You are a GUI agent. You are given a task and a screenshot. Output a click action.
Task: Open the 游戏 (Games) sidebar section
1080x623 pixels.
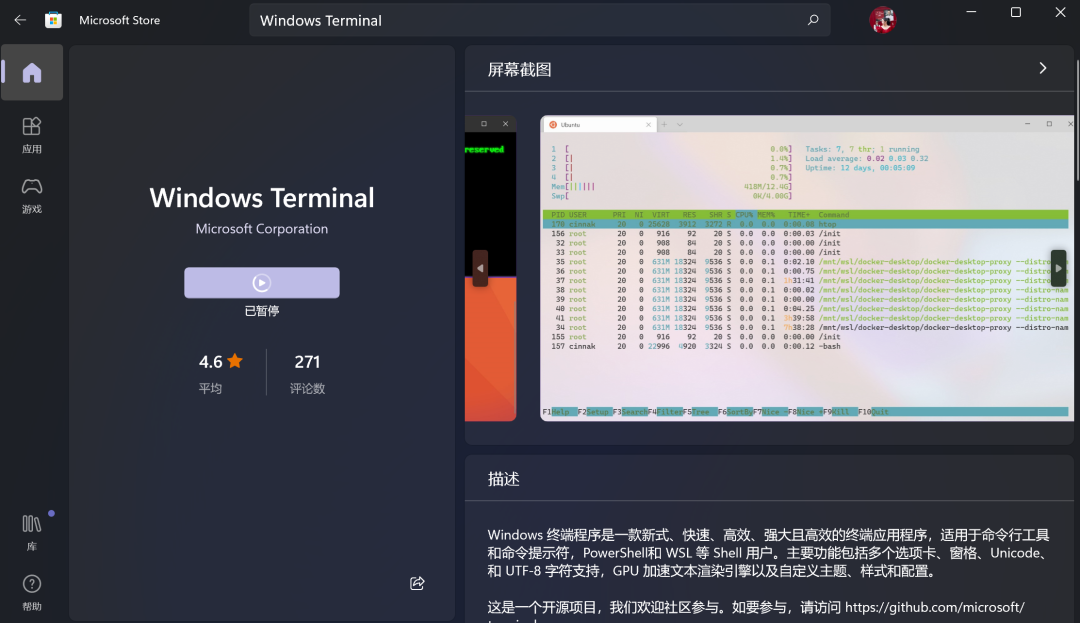click(x=32, y=196)
